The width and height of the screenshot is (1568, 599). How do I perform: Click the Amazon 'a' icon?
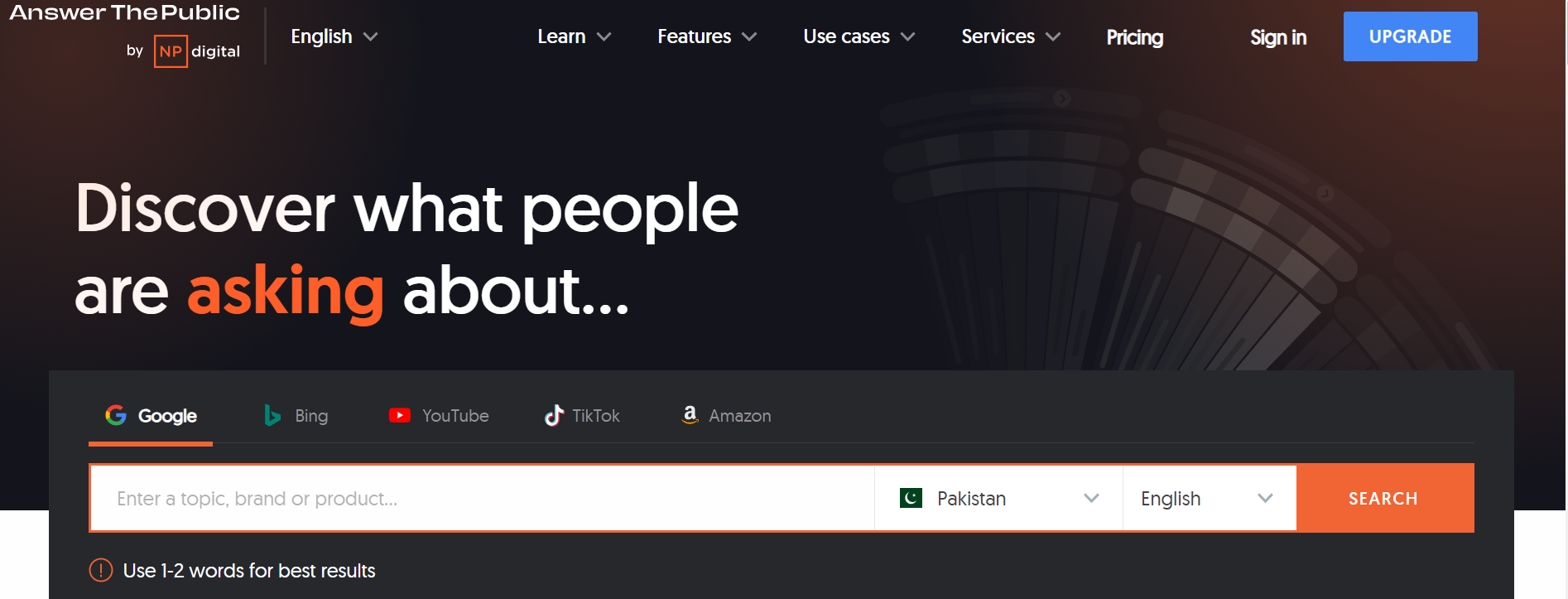[690, 414]
